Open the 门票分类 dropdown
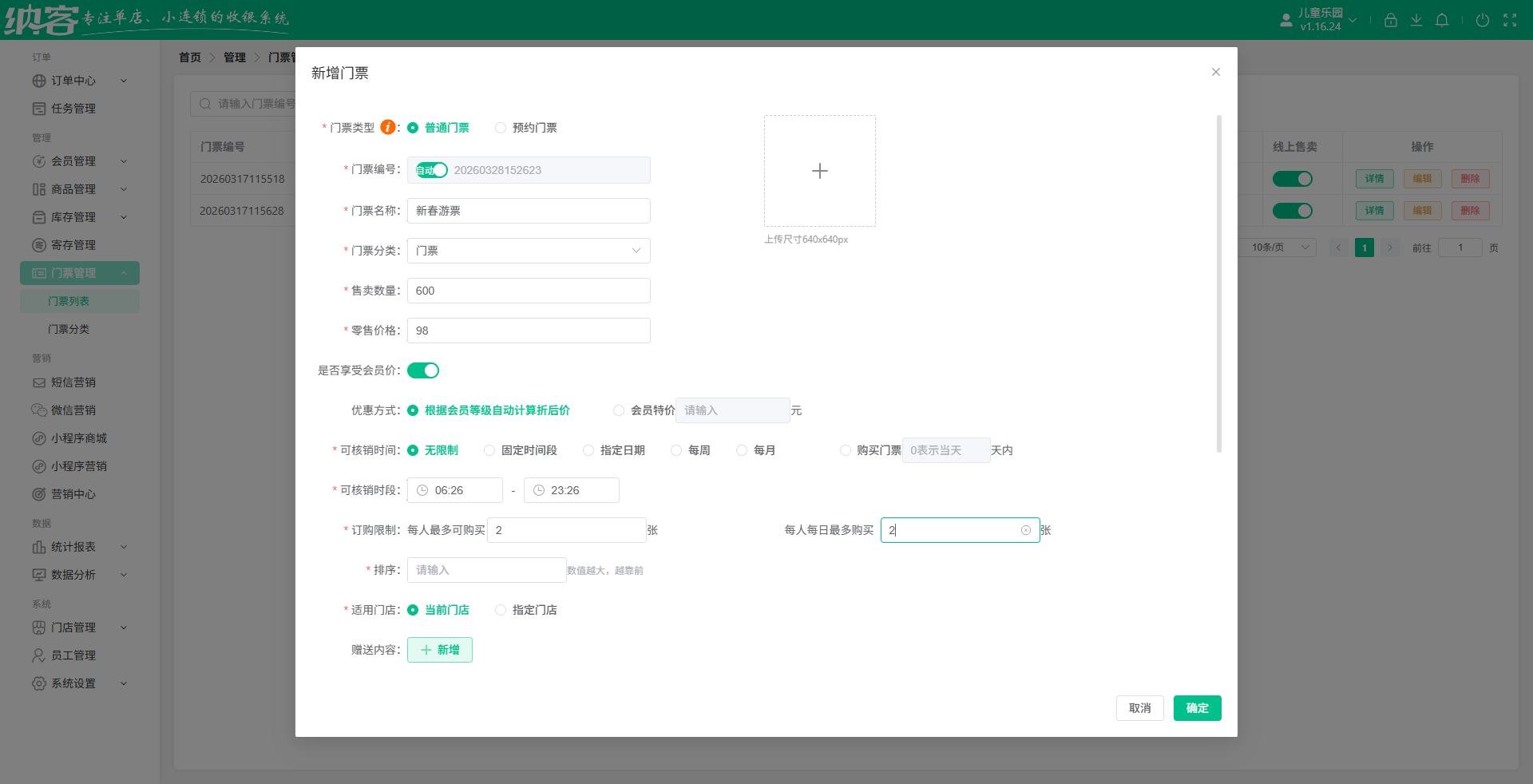The width and height of the screenshot is (1533, 784). coord(528,251)
